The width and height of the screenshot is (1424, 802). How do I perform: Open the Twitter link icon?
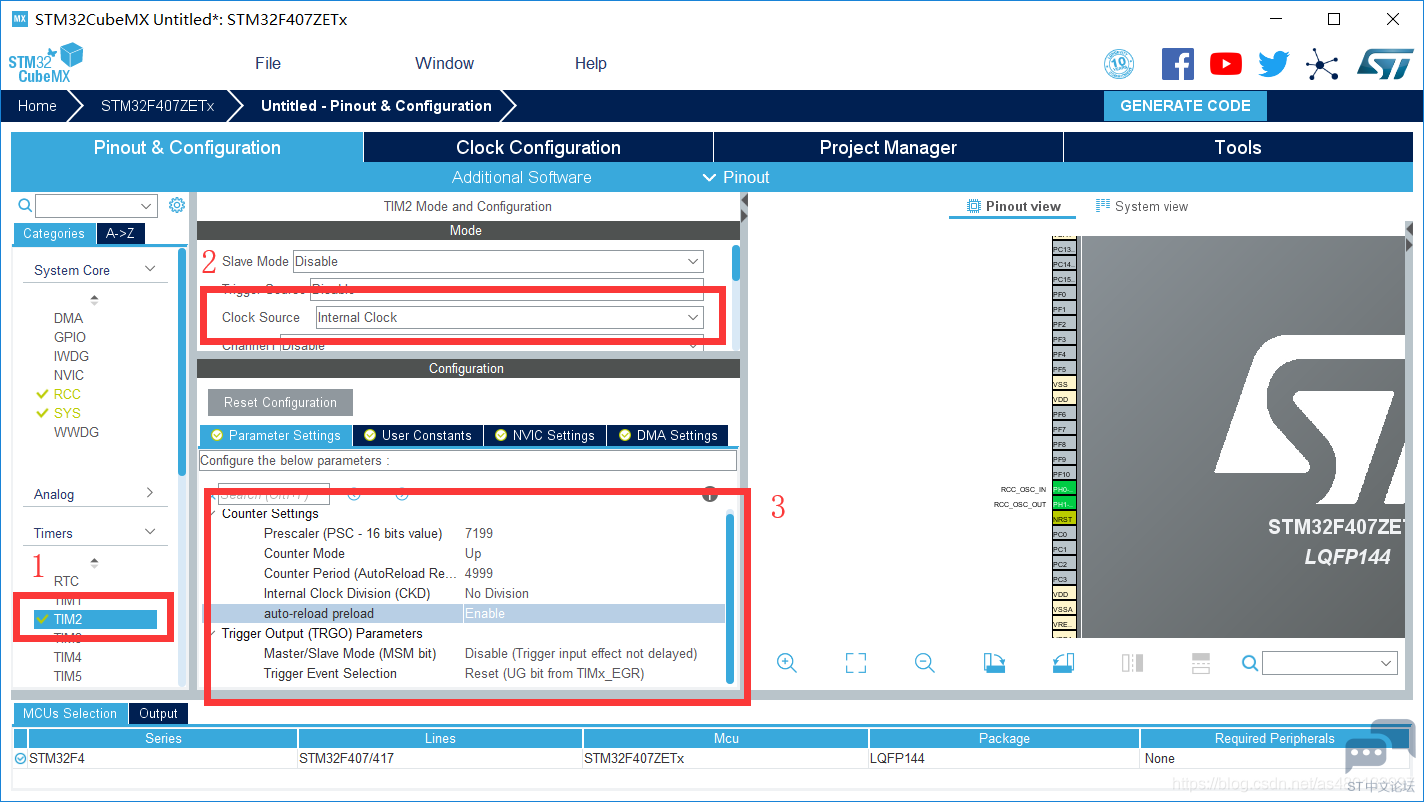click(x=1273, y=65)
